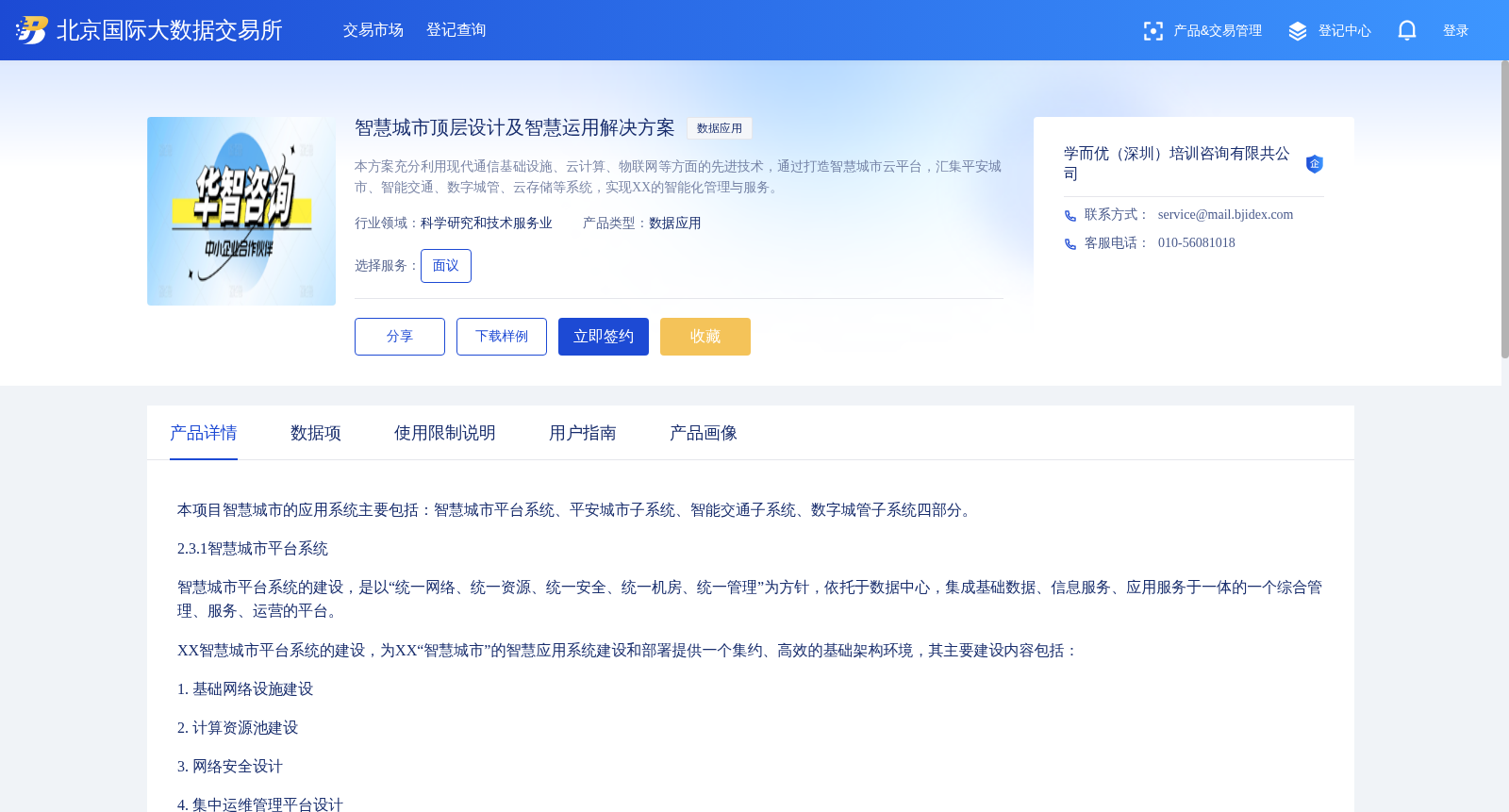The width and height of the screenshot is (1509, 812).
Task: Click list item 1. 基础网络设施建设
Action: pyautogui.click(x=245, y=689)
